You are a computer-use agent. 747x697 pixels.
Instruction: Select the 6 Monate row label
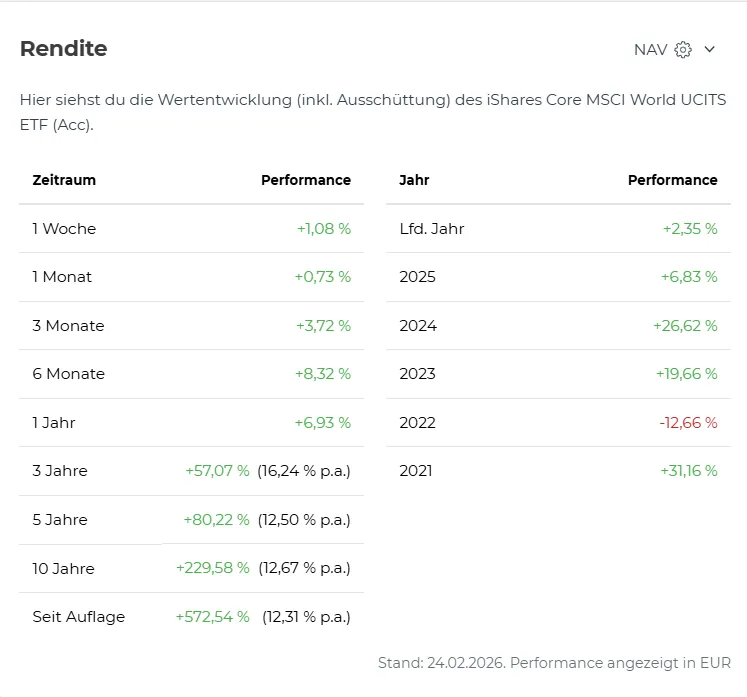coord(68,374)
